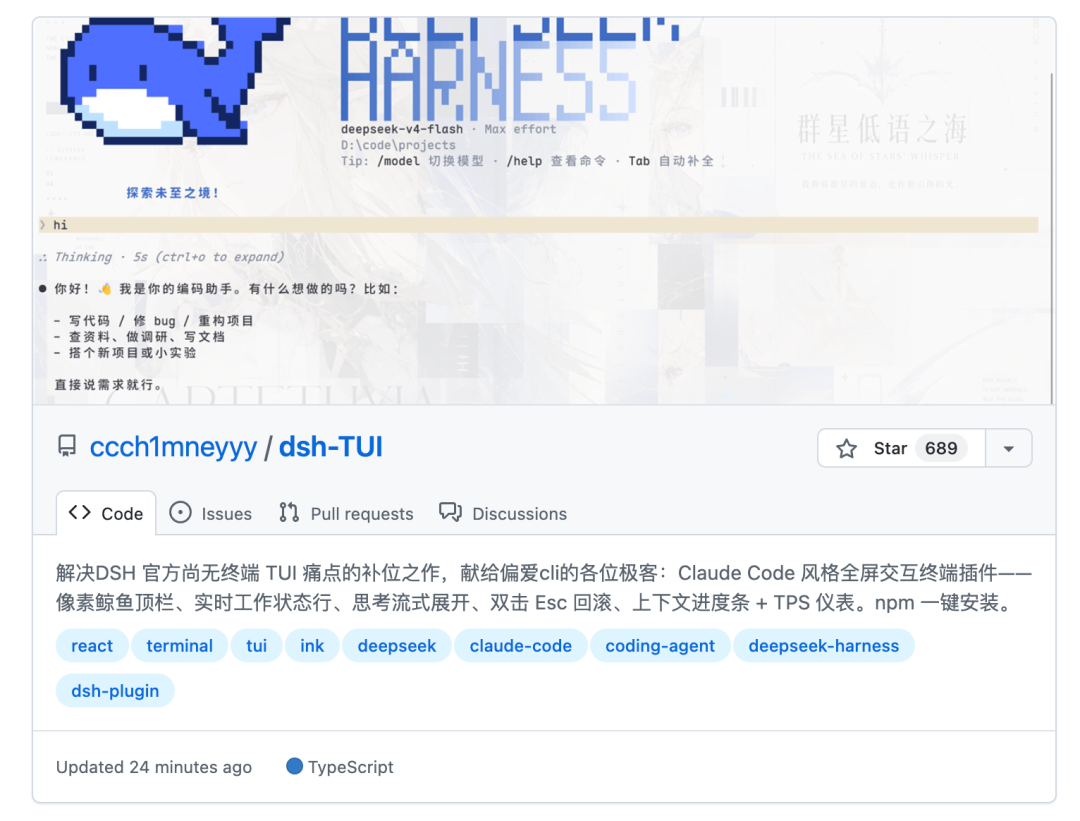Click the '群星低语之海' heading in preview
The width and height of the screenshot is (1080, 821).
(x=882, y=129)
